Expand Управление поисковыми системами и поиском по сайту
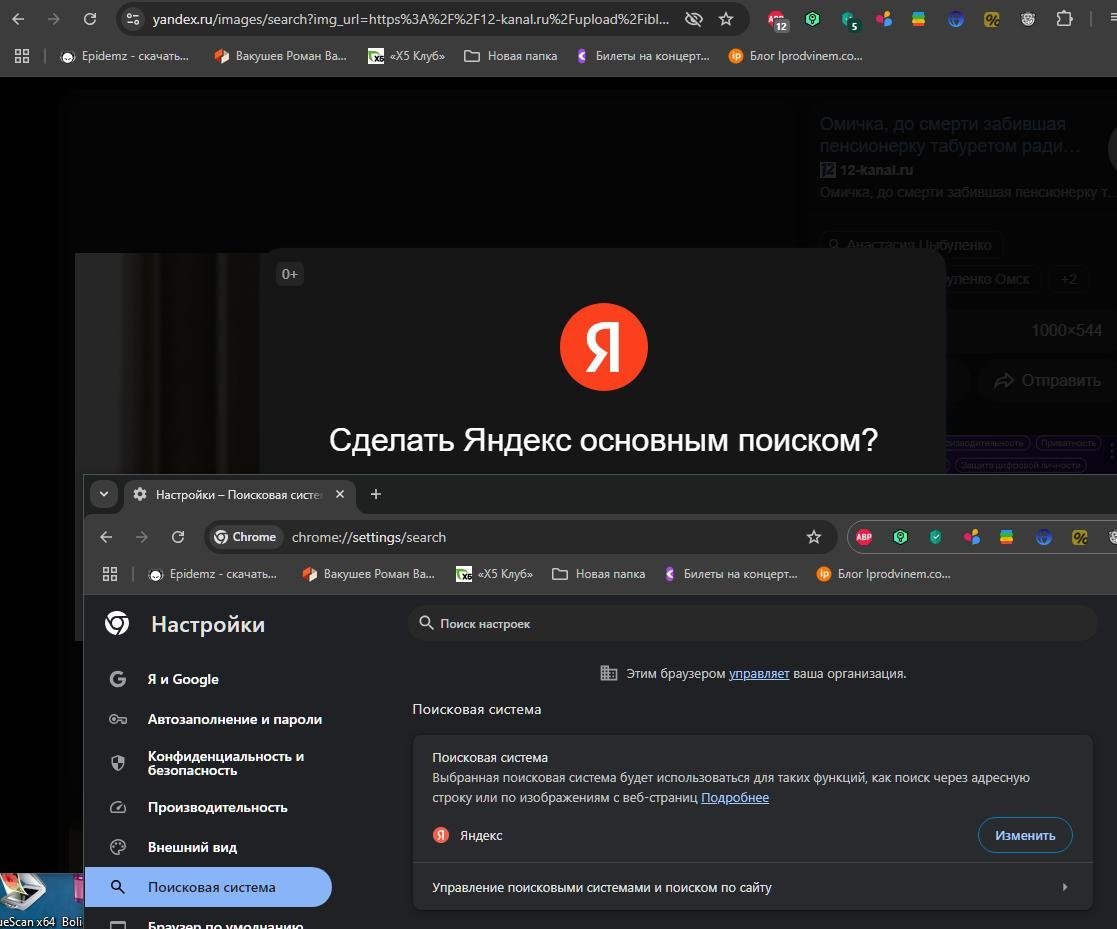This screenshot has width=1117, height=929. click(x=752, y=887)
